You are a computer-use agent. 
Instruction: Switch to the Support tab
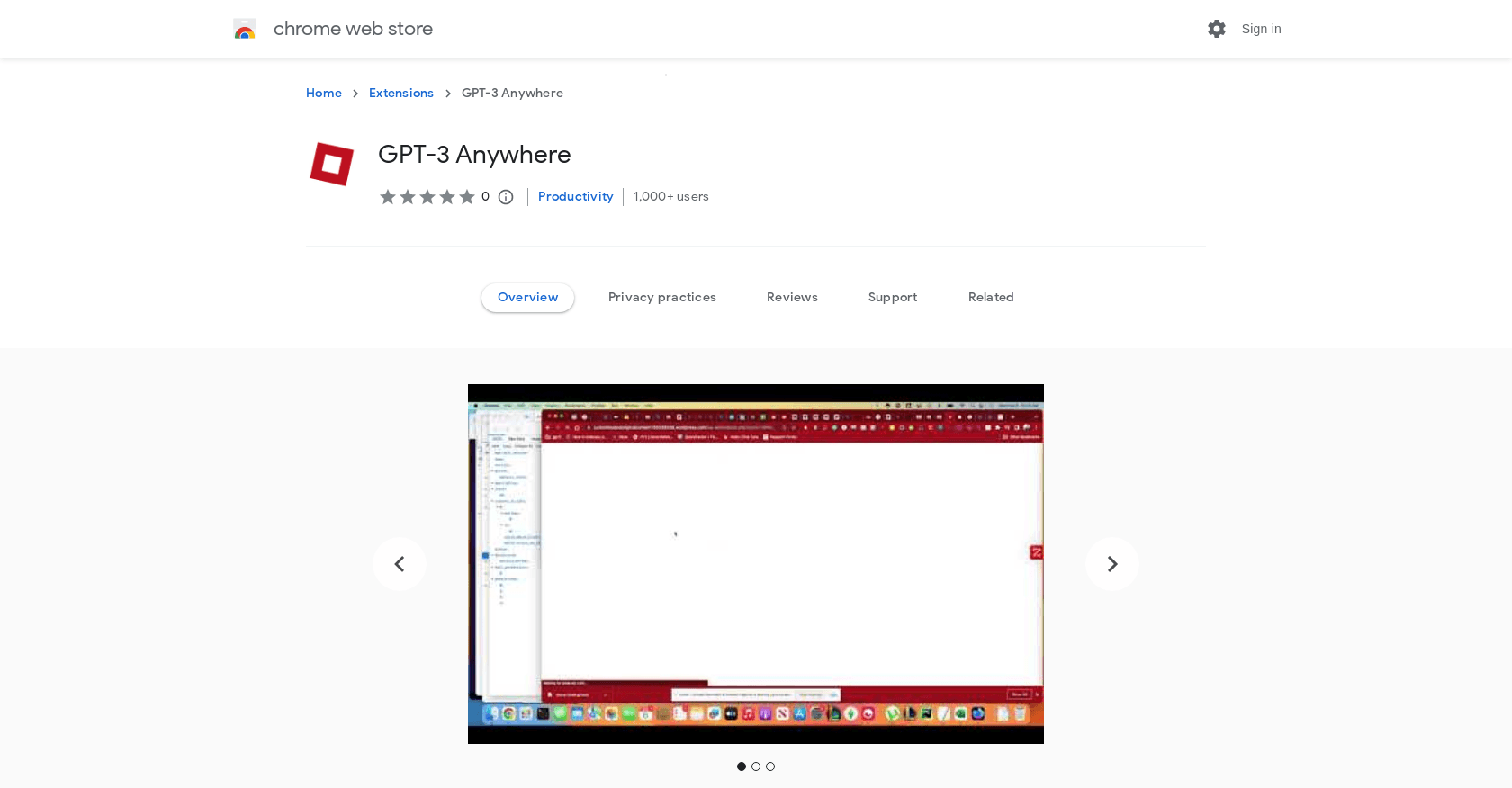(893, 298)
